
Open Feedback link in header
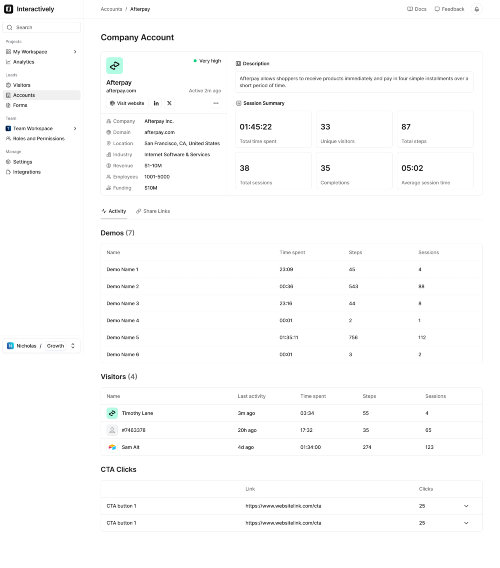449,9
